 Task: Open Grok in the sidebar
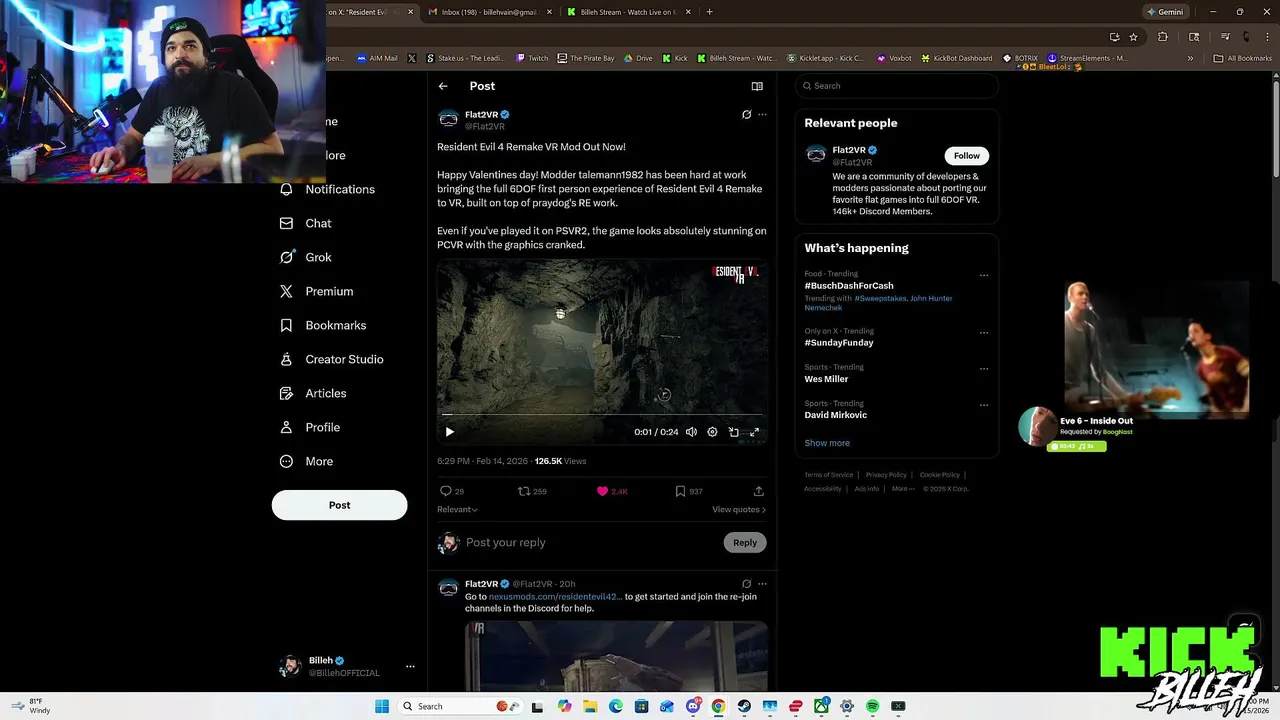(x=306, y=257)
